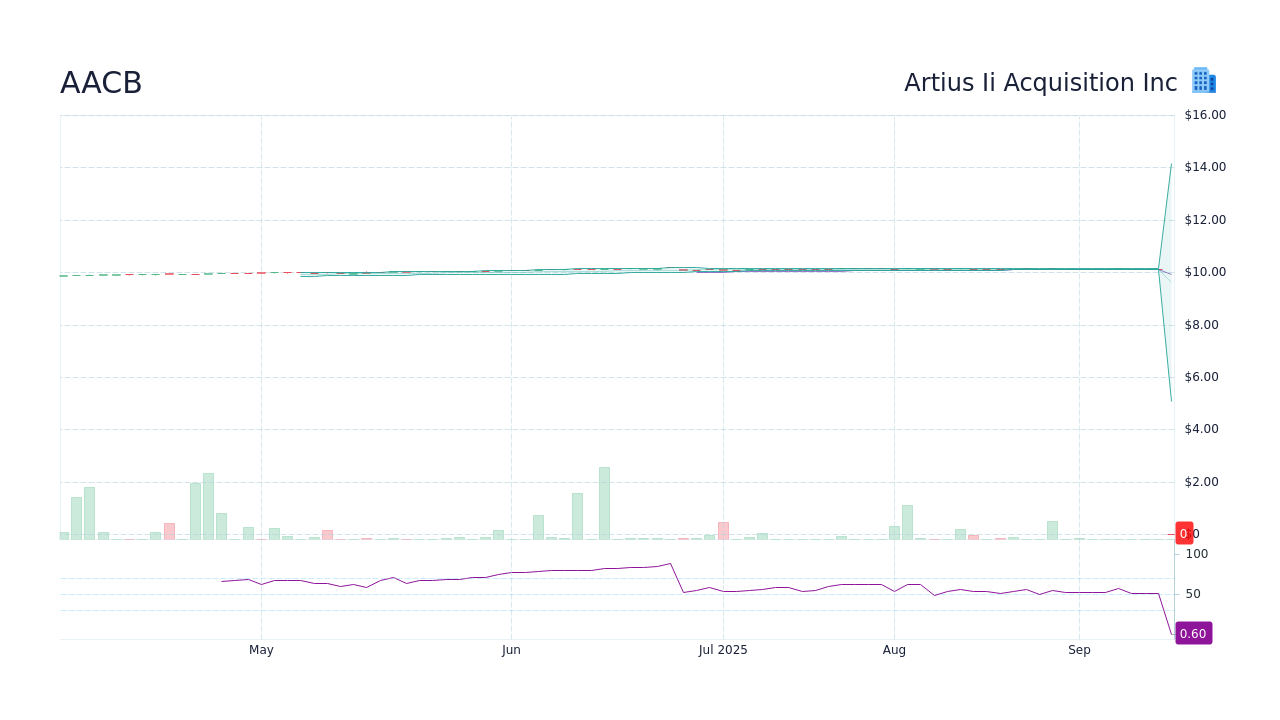Click the red volume bar near July 2025

[x=723, y=528]
